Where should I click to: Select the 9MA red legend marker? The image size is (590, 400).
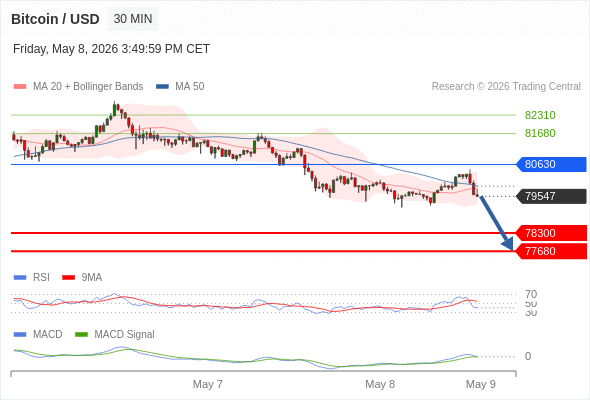tap(68, 278)
